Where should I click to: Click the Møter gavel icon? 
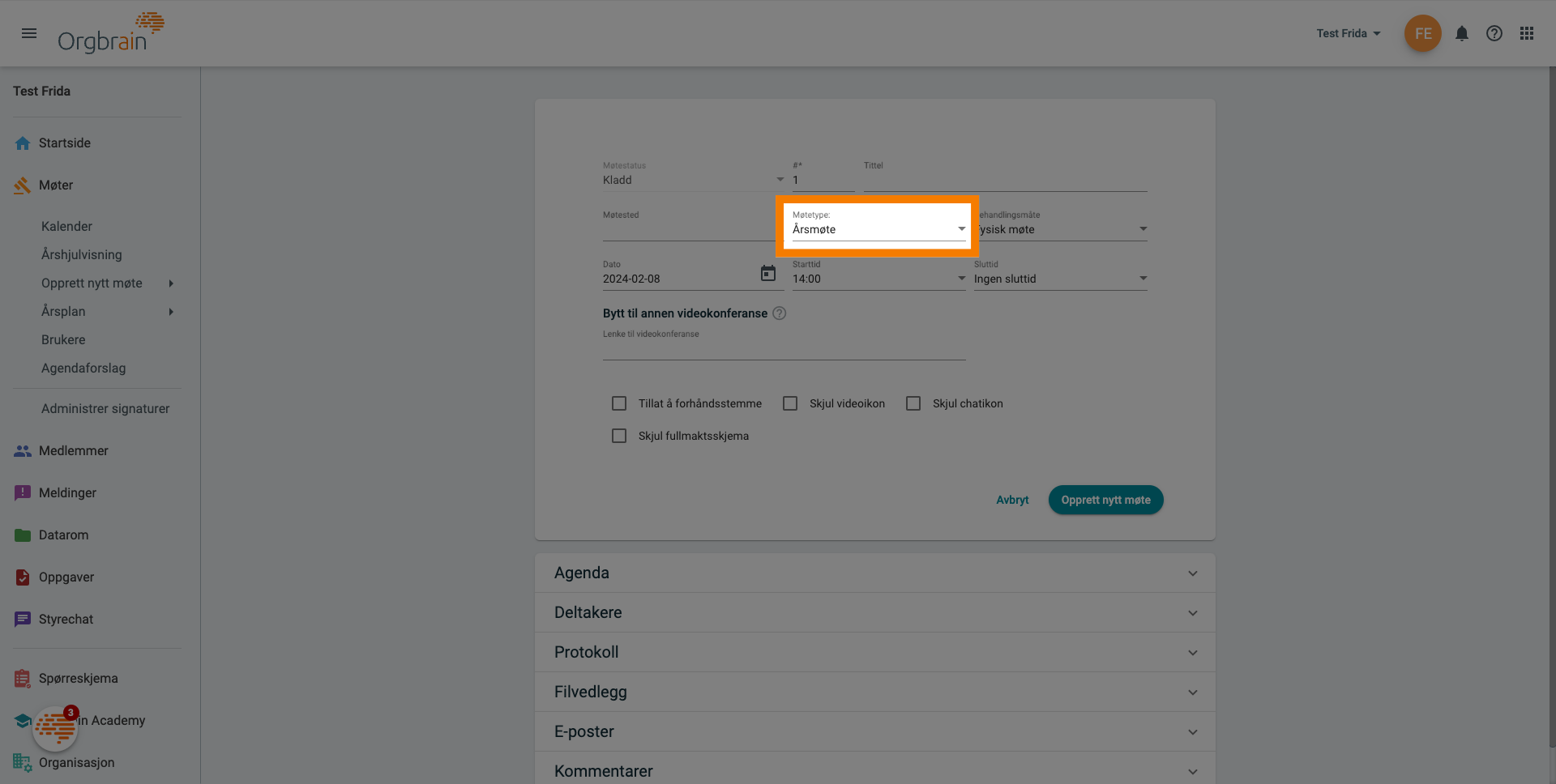tap(23, 185)
